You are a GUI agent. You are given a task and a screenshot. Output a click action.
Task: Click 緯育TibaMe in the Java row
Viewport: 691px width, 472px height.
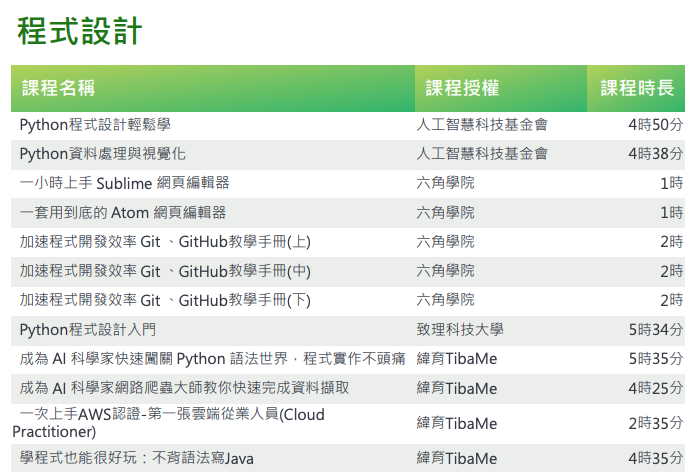(x=457, y=458)
